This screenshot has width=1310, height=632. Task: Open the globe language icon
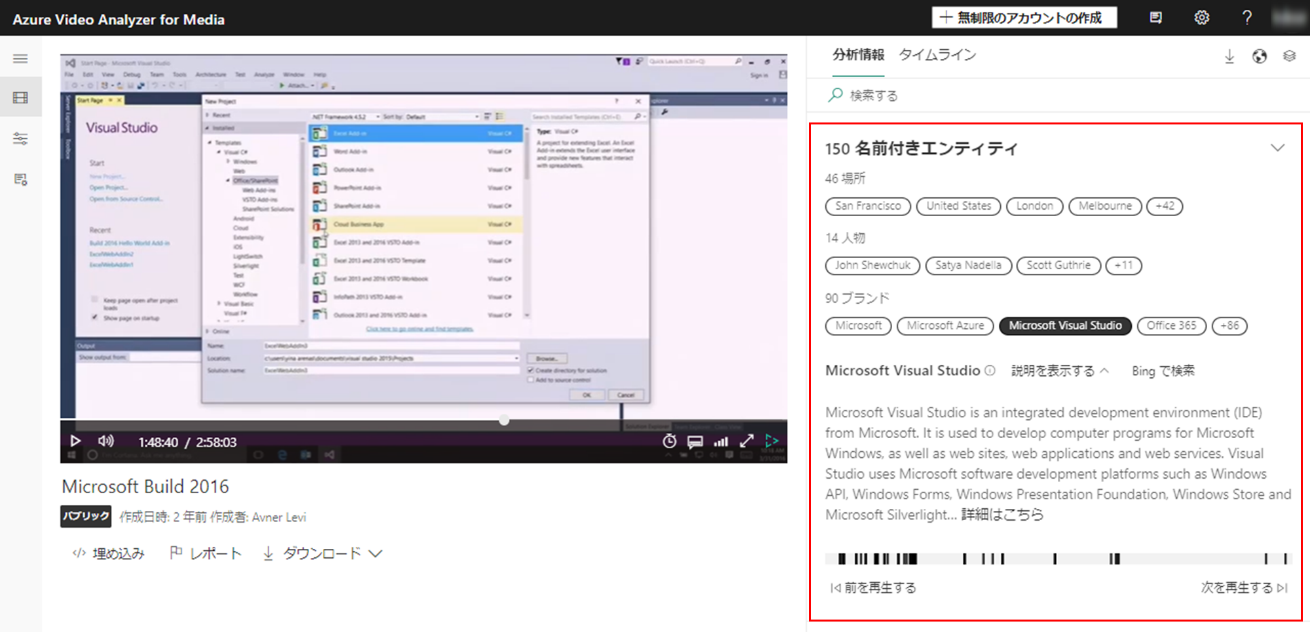(1260, 57)
